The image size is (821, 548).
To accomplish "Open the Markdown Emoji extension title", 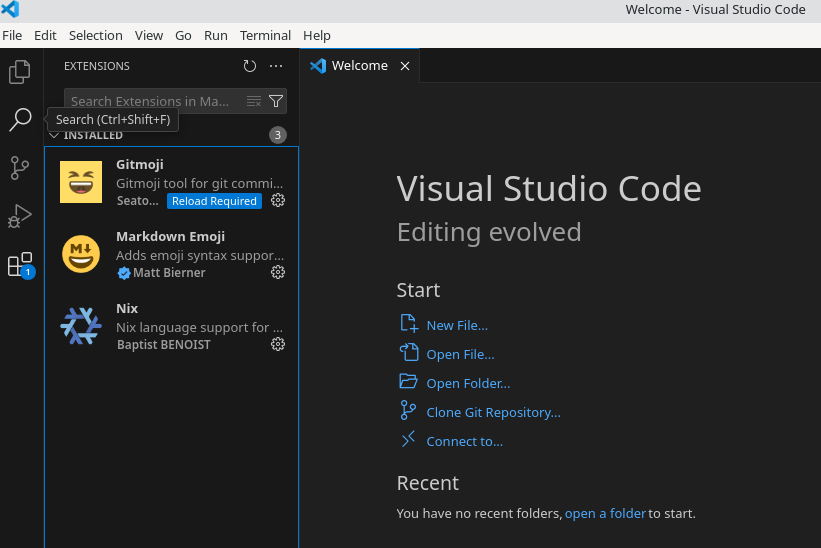I will point(171,237).
